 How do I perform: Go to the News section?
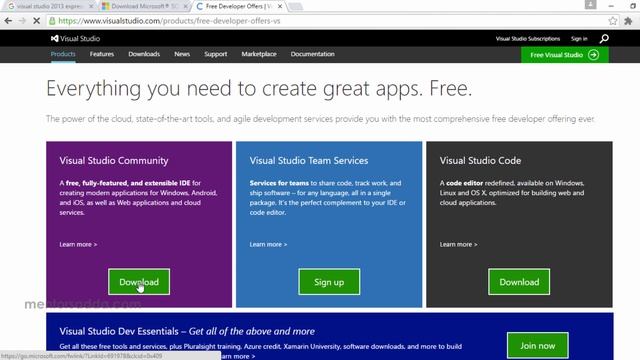[182, 54]
